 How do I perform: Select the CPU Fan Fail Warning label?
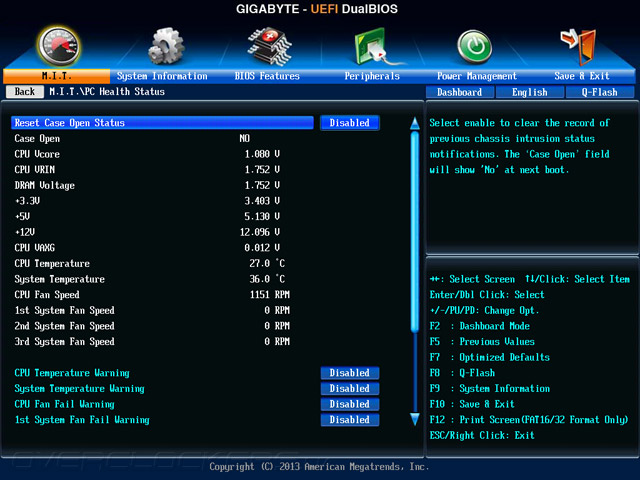(x=64, y=404)
